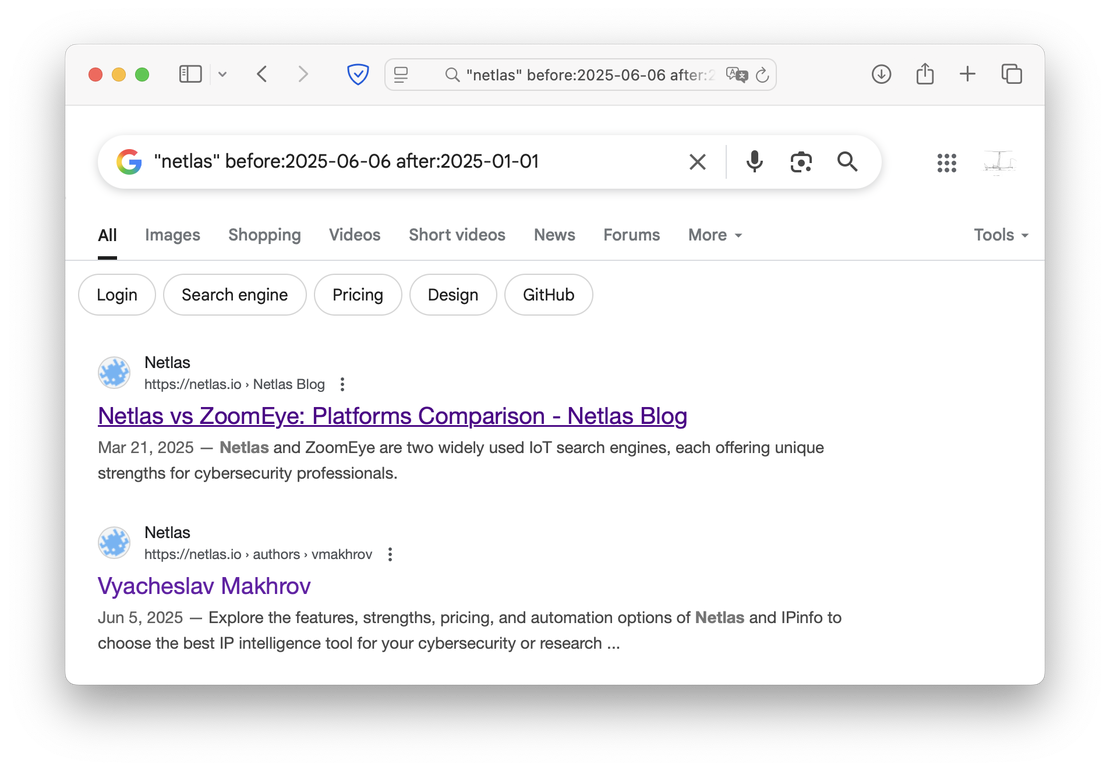Screen dimensions: 1110x771
Task: Open a new tab with the plus icon
Action: pos(967,74)
